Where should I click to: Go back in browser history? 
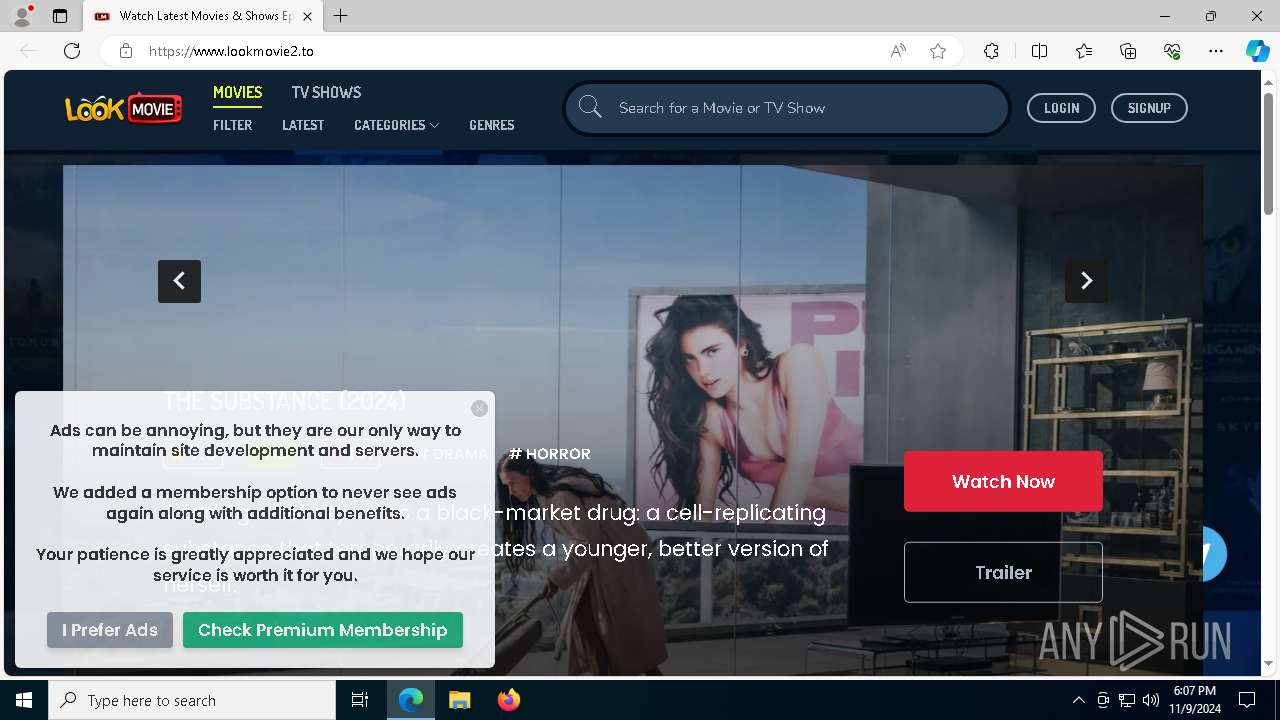click(x=28, y=51)
